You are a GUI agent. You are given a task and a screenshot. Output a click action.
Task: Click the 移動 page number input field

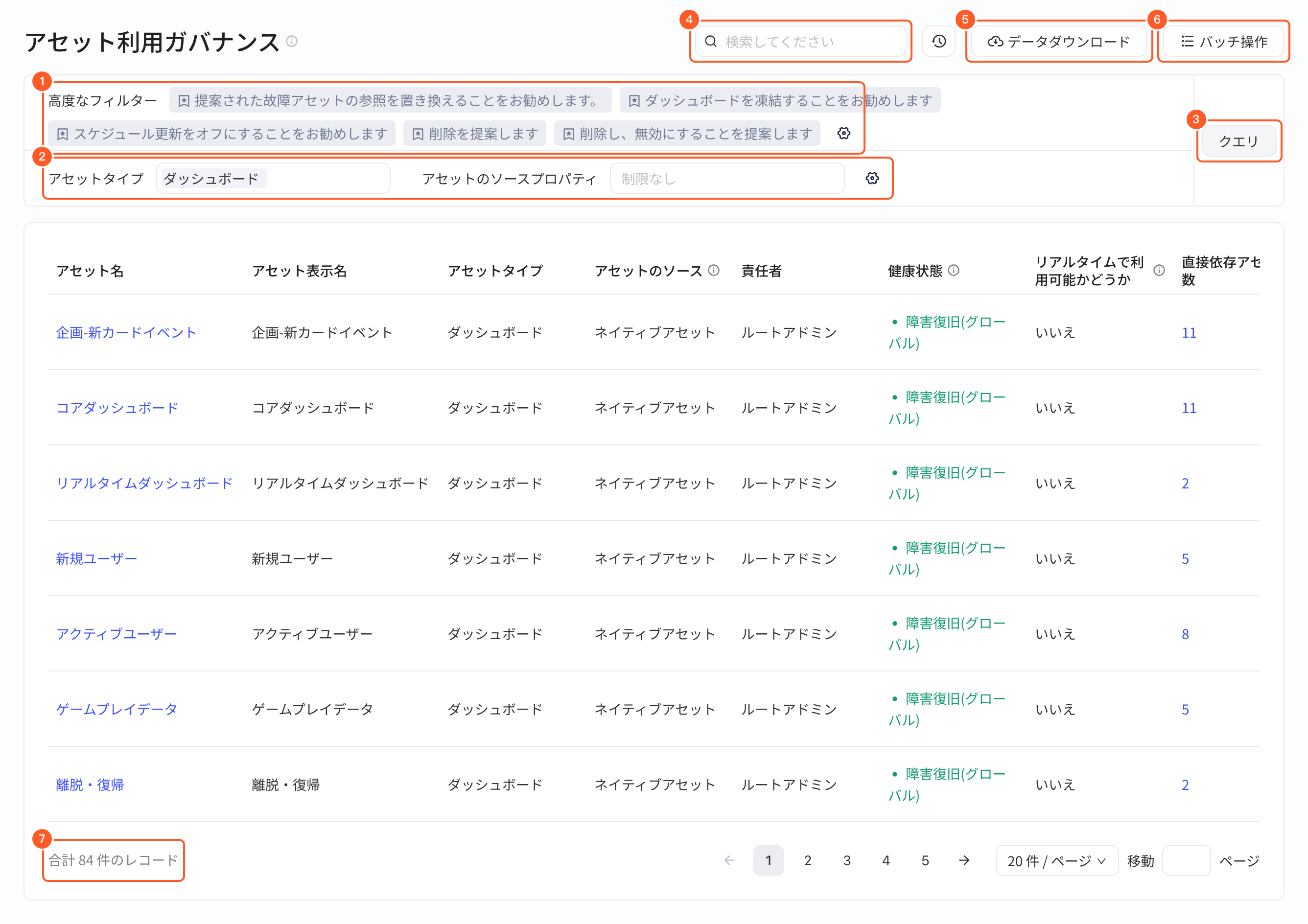[x=1186, y=860]
